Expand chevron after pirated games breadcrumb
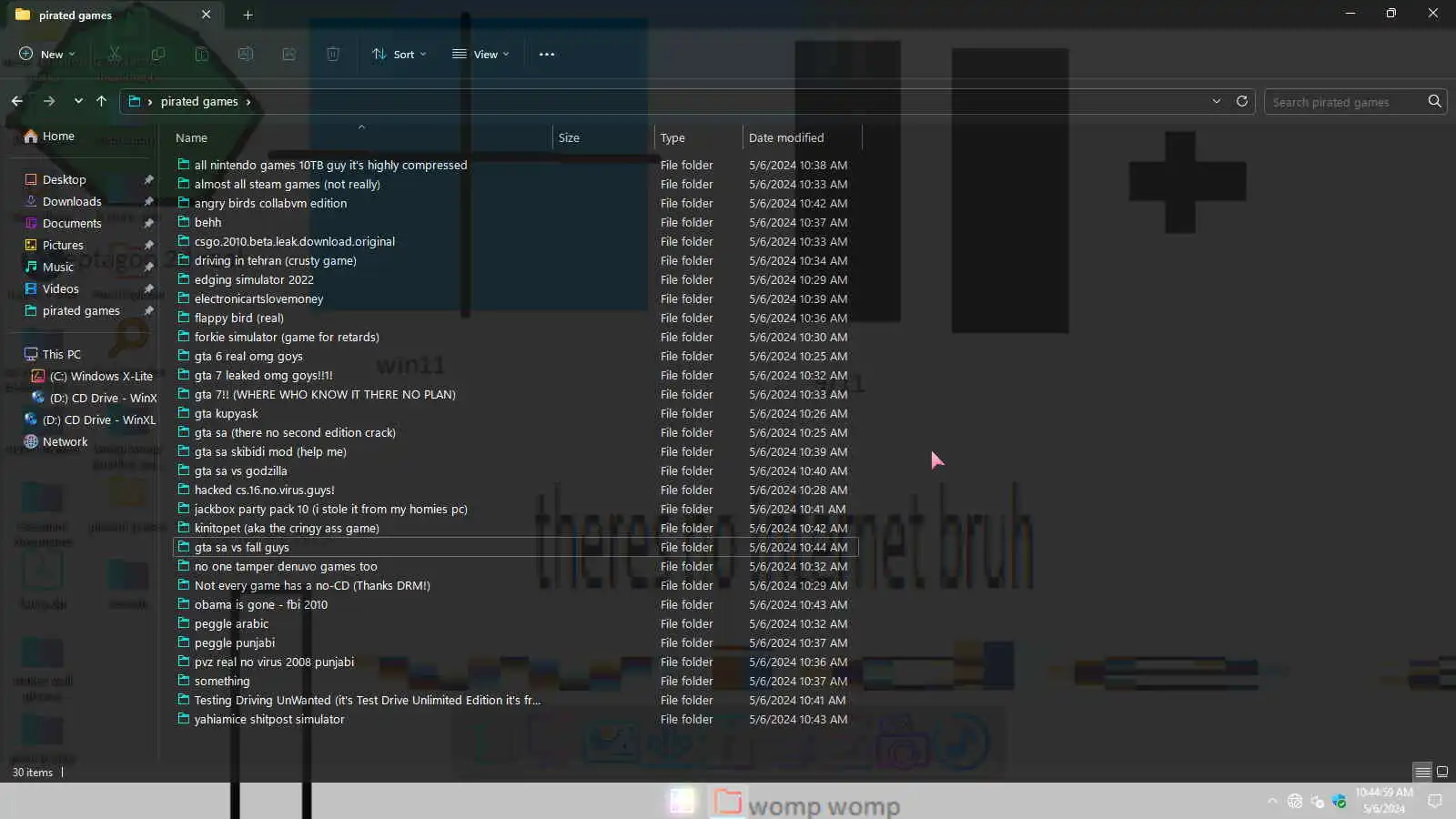The image size is (1456, 819). (248, 101)
